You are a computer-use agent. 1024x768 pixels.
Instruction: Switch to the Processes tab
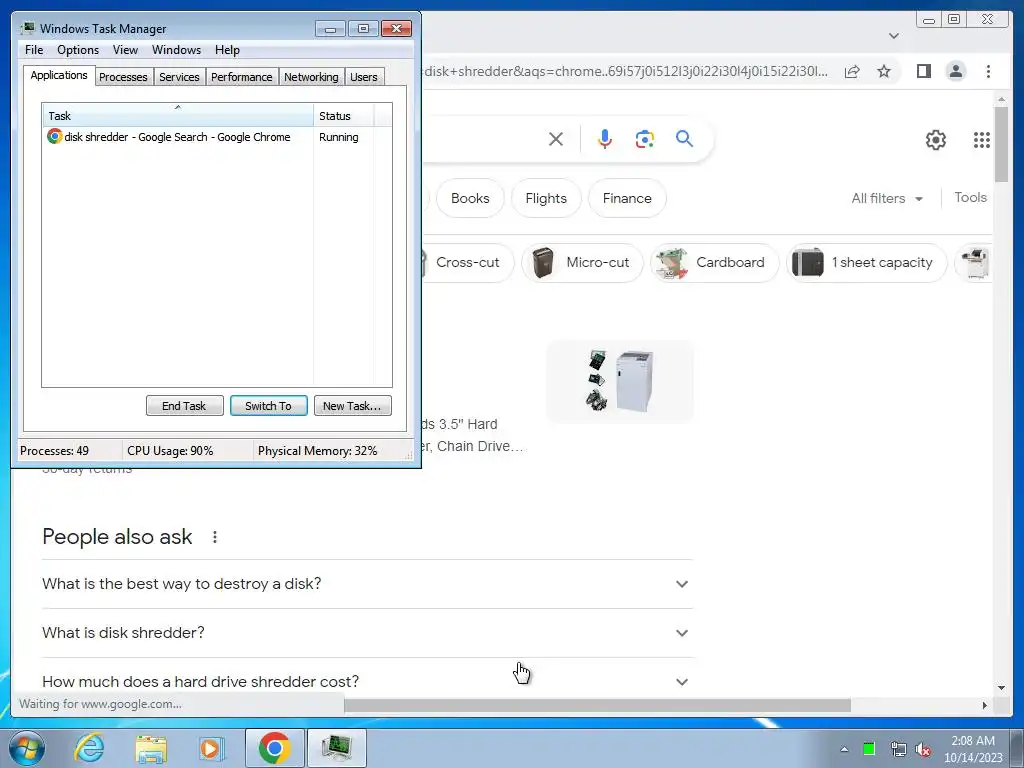(123, 77)
